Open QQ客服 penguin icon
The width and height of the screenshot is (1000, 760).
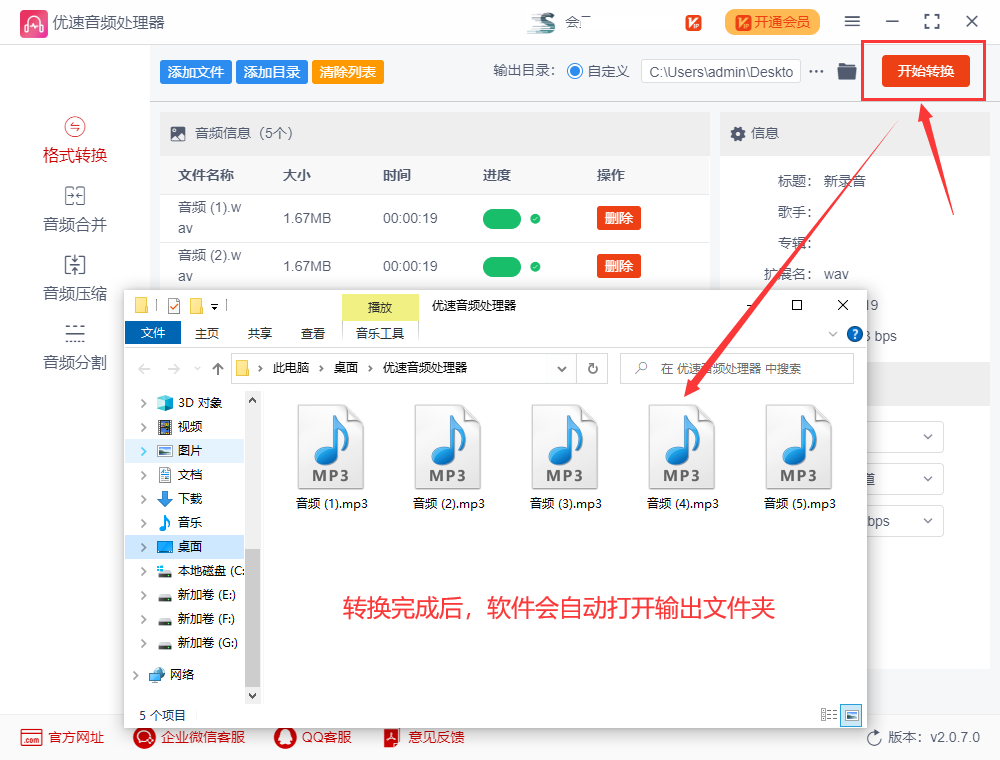coord(285,738)
